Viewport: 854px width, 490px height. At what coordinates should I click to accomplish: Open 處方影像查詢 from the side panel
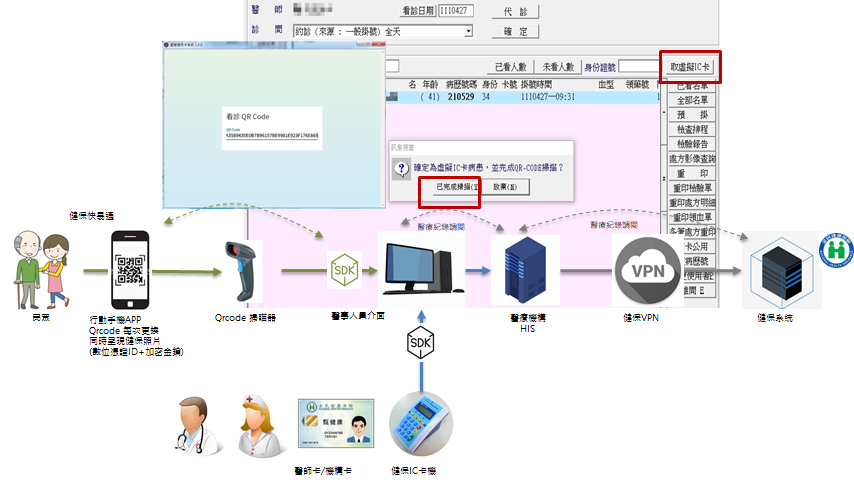pos(692,159)
